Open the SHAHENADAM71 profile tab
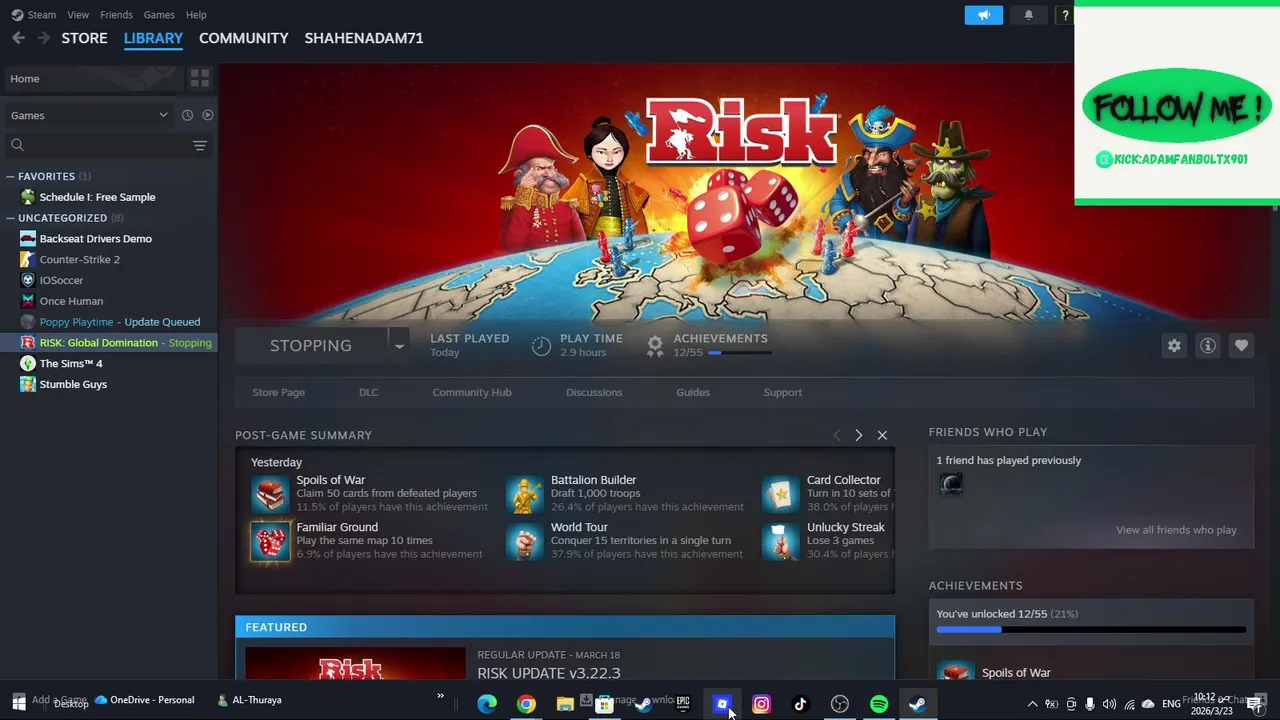1280x720 pixels. coord(364,38)
